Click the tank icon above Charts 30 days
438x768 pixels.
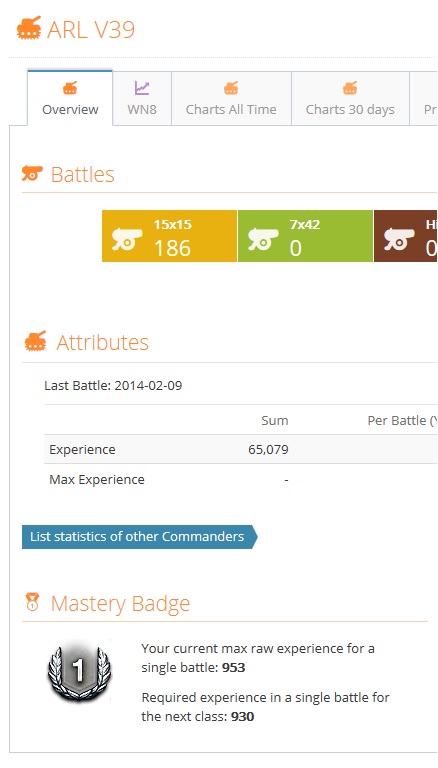(350, 88)
